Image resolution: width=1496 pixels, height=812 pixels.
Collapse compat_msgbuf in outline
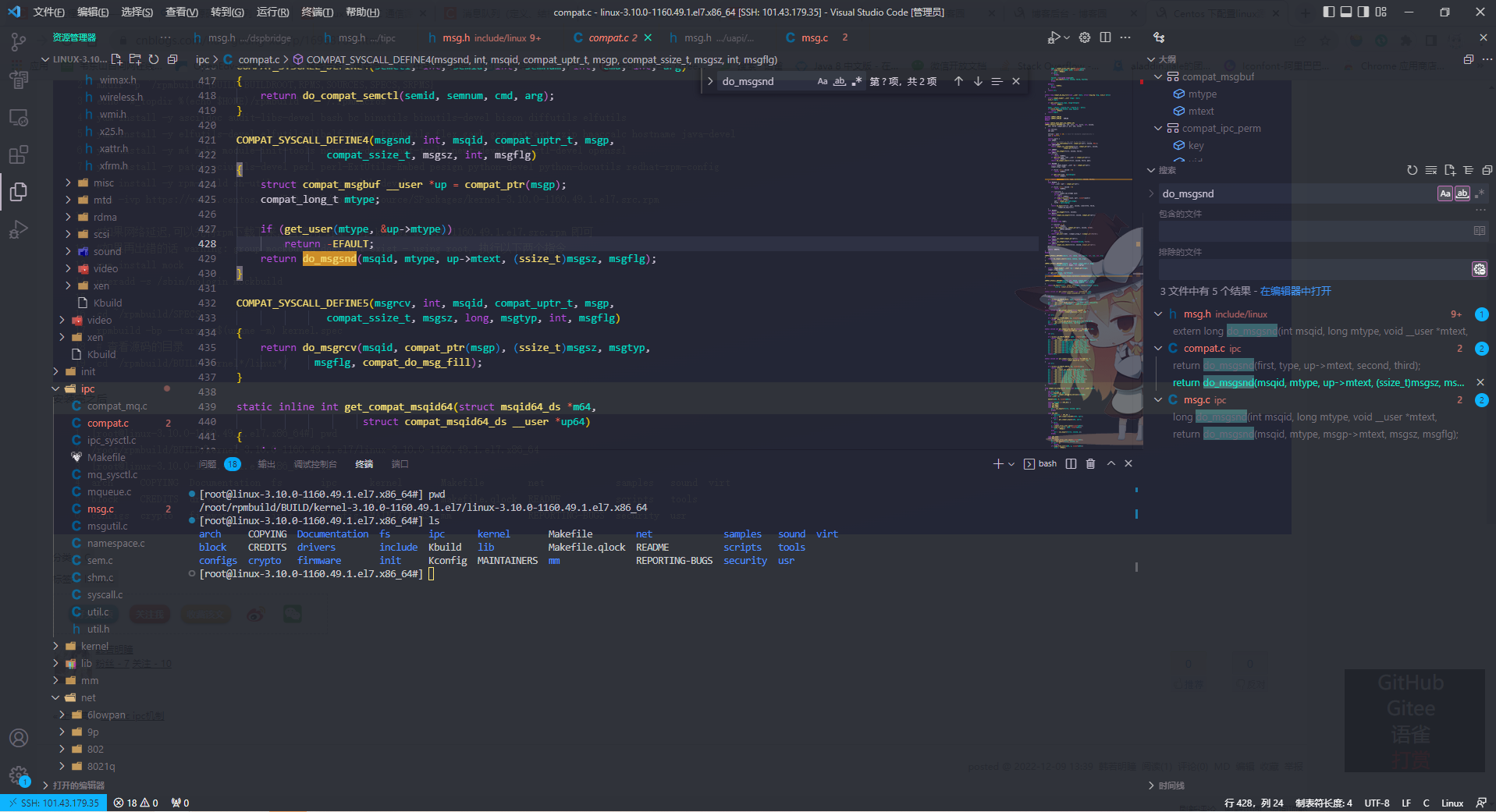(x=1159, y=76)
